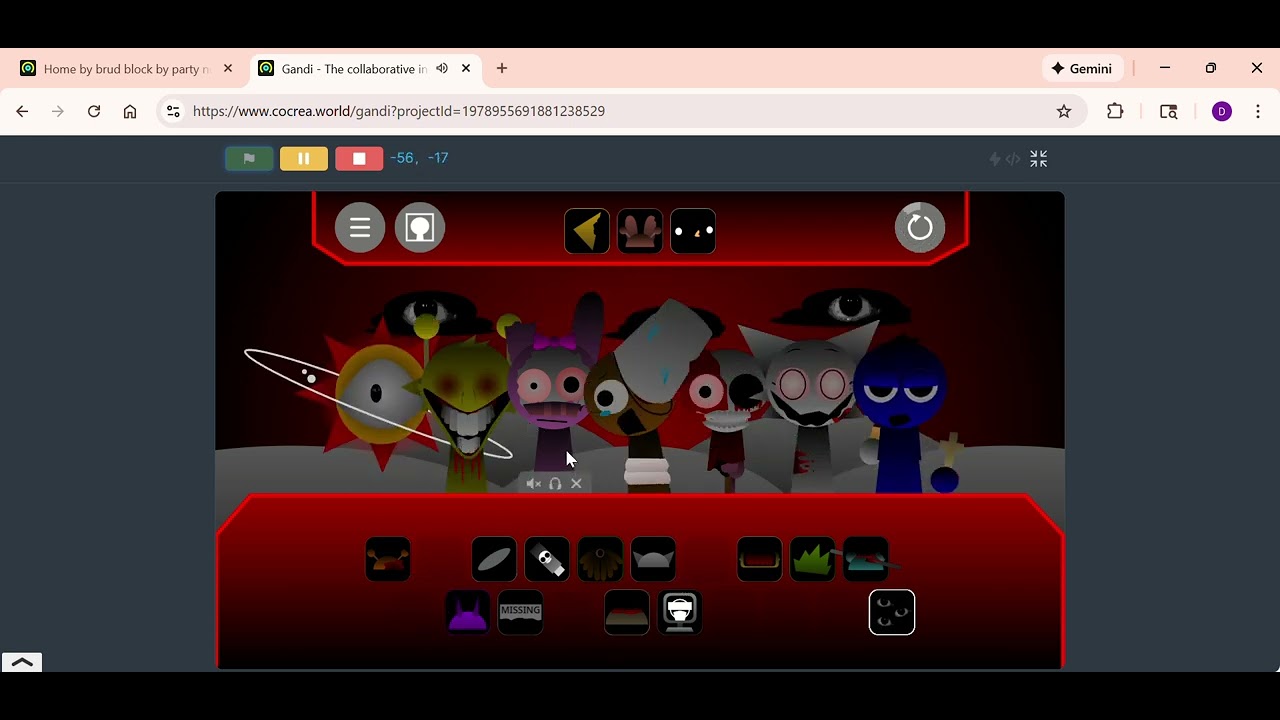
Task: Pick the gray oval sound icon
Action: (x=494, y=559)
